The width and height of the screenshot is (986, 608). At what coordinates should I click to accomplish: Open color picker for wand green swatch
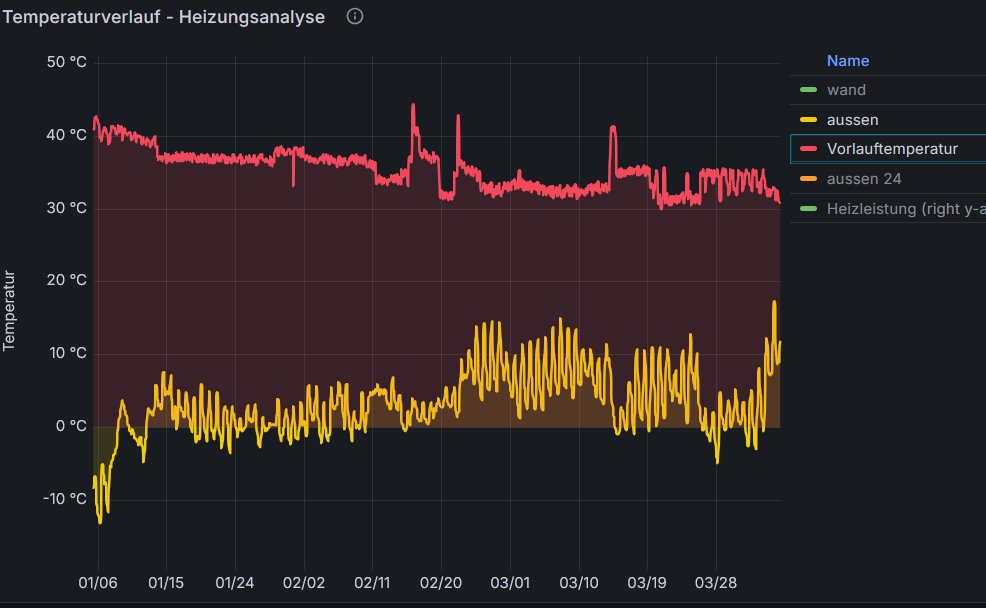coord(808,90)
